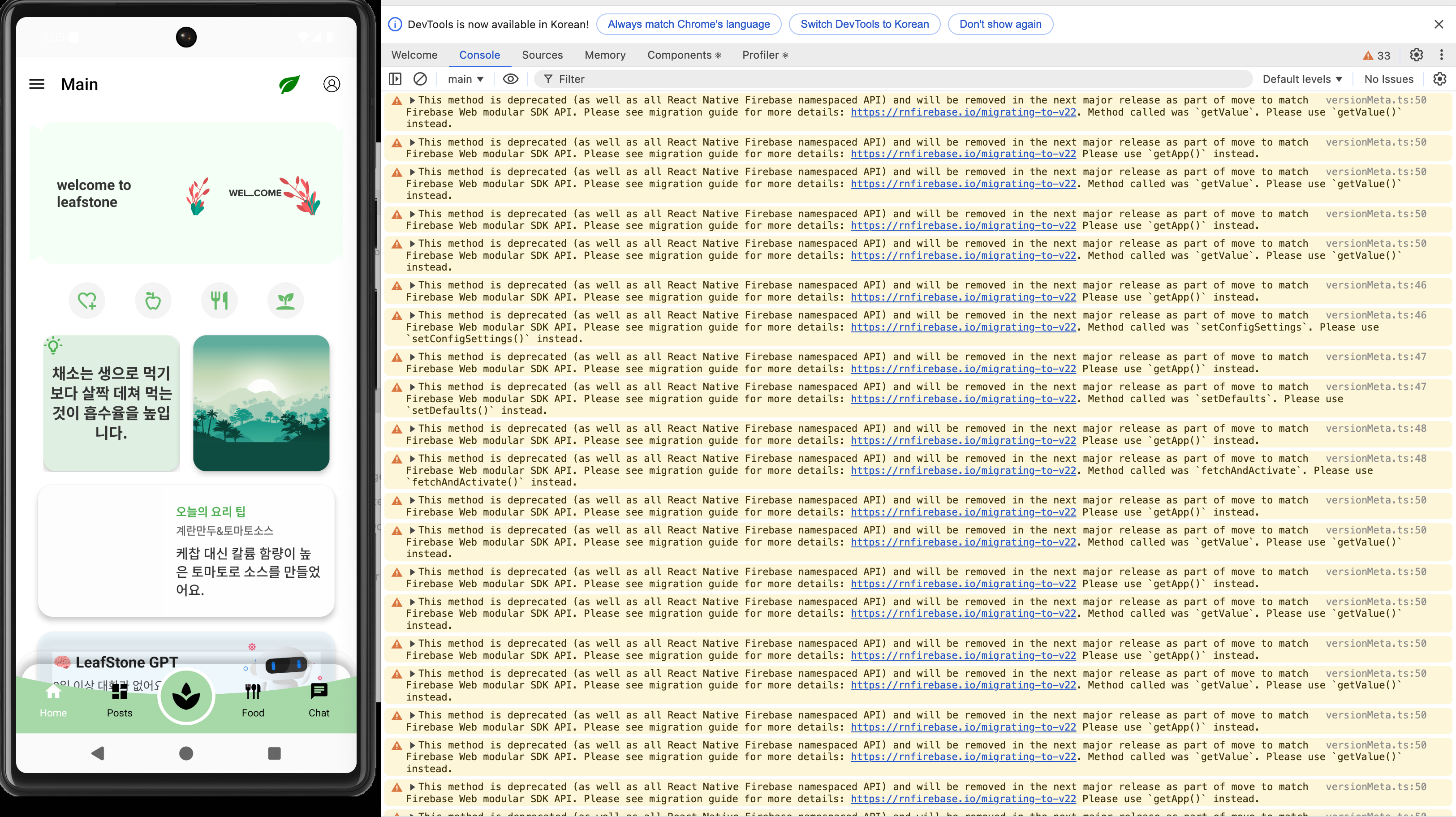Tap the fork and knife shortcut icon
Viewport: 1456px width, 817px height.
click(220, 300)
